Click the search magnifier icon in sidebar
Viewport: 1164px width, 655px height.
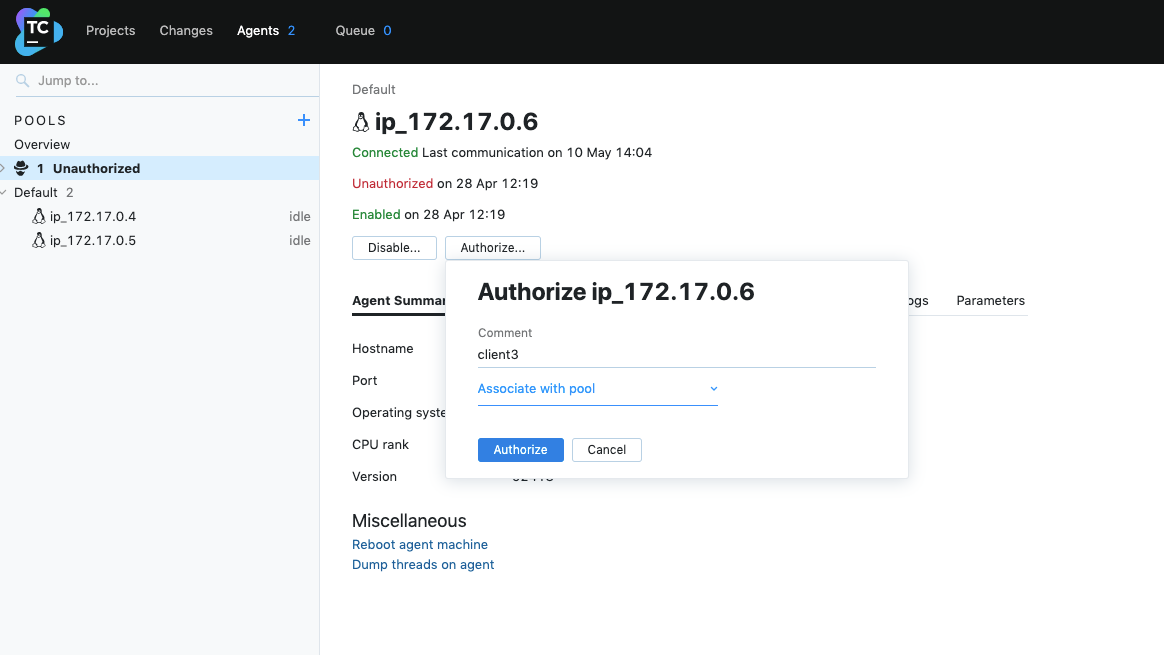coord(23,81)
